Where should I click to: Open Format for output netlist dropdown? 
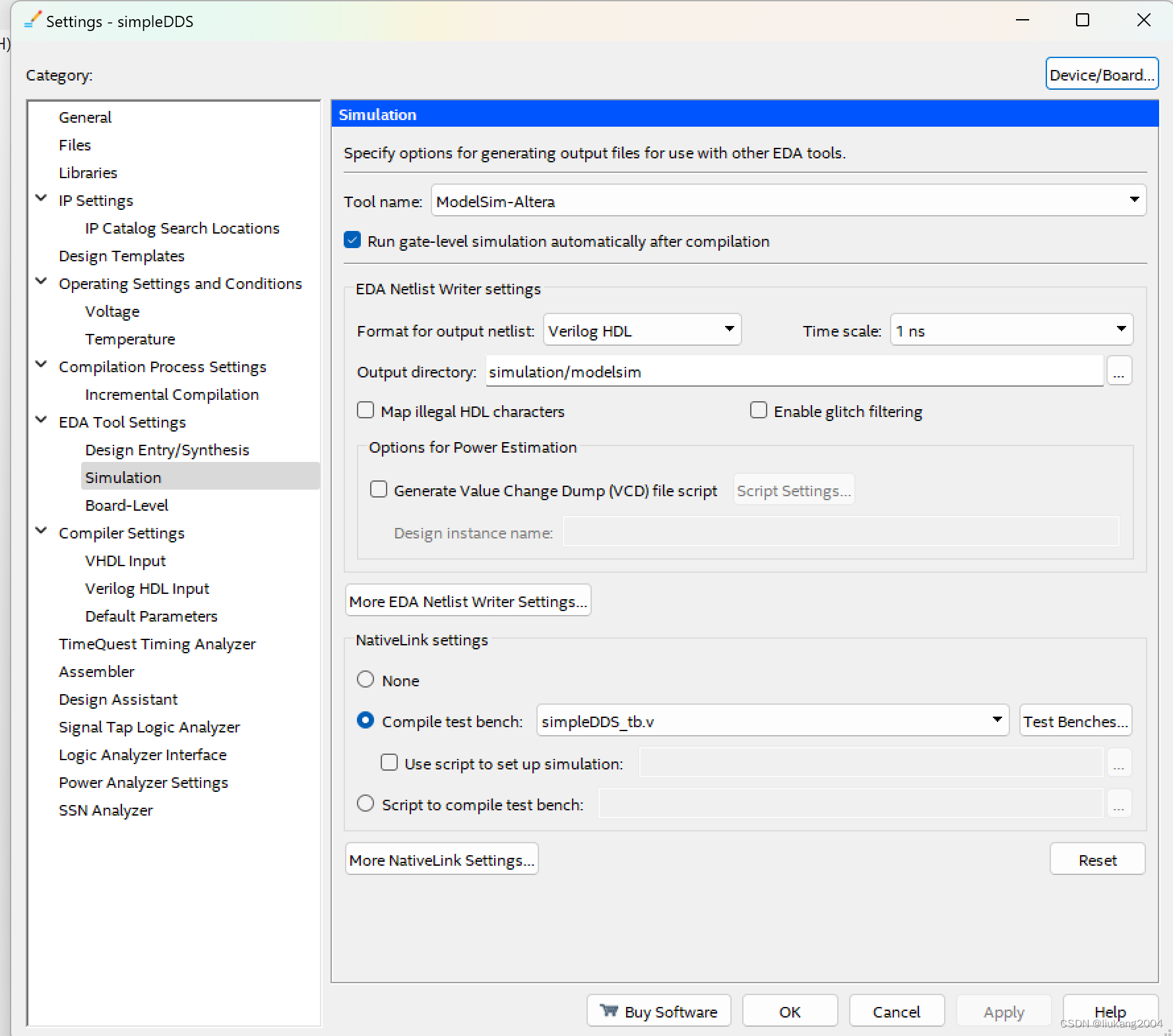pyautogui.click(x=643, y=330)
